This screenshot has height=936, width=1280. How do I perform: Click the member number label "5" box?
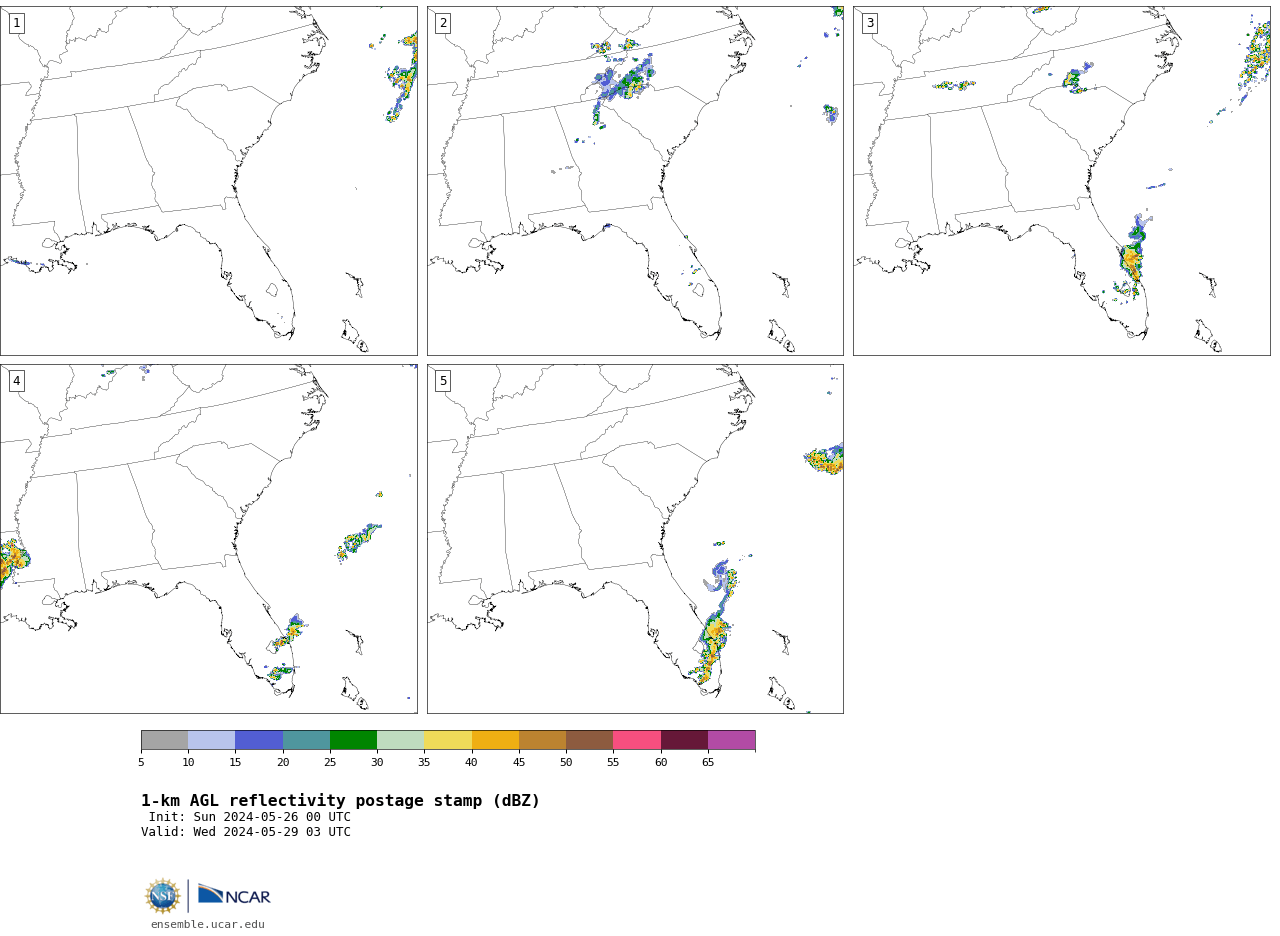(x=443, y=381)
